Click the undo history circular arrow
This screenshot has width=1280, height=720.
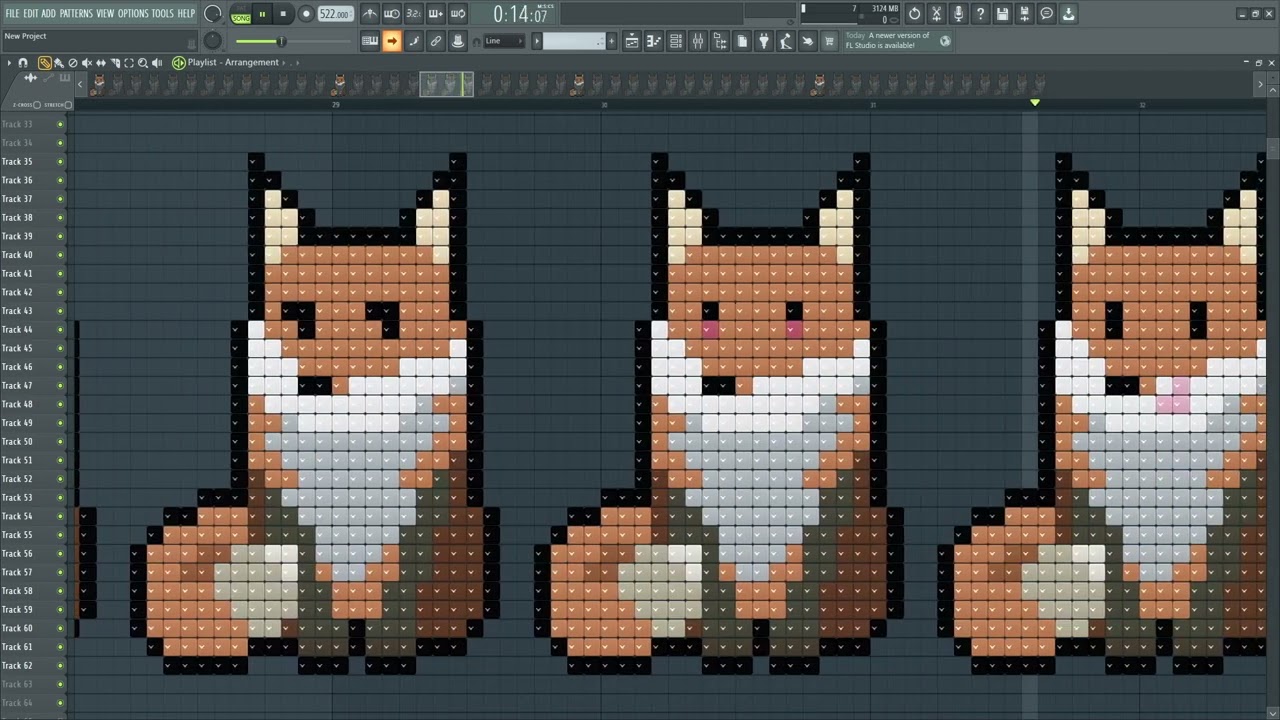[914, 14]
